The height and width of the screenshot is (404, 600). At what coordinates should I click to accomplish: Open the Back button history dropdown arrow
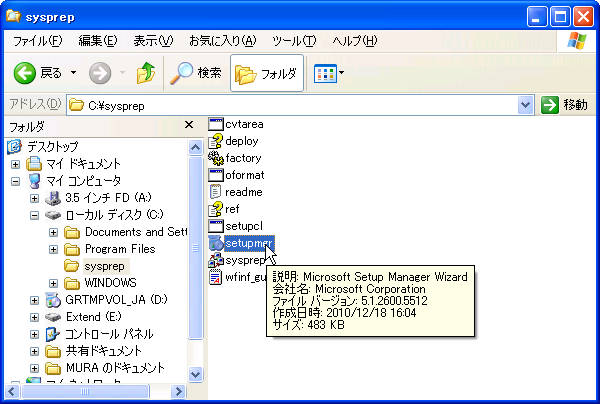[x=73, y=72]
